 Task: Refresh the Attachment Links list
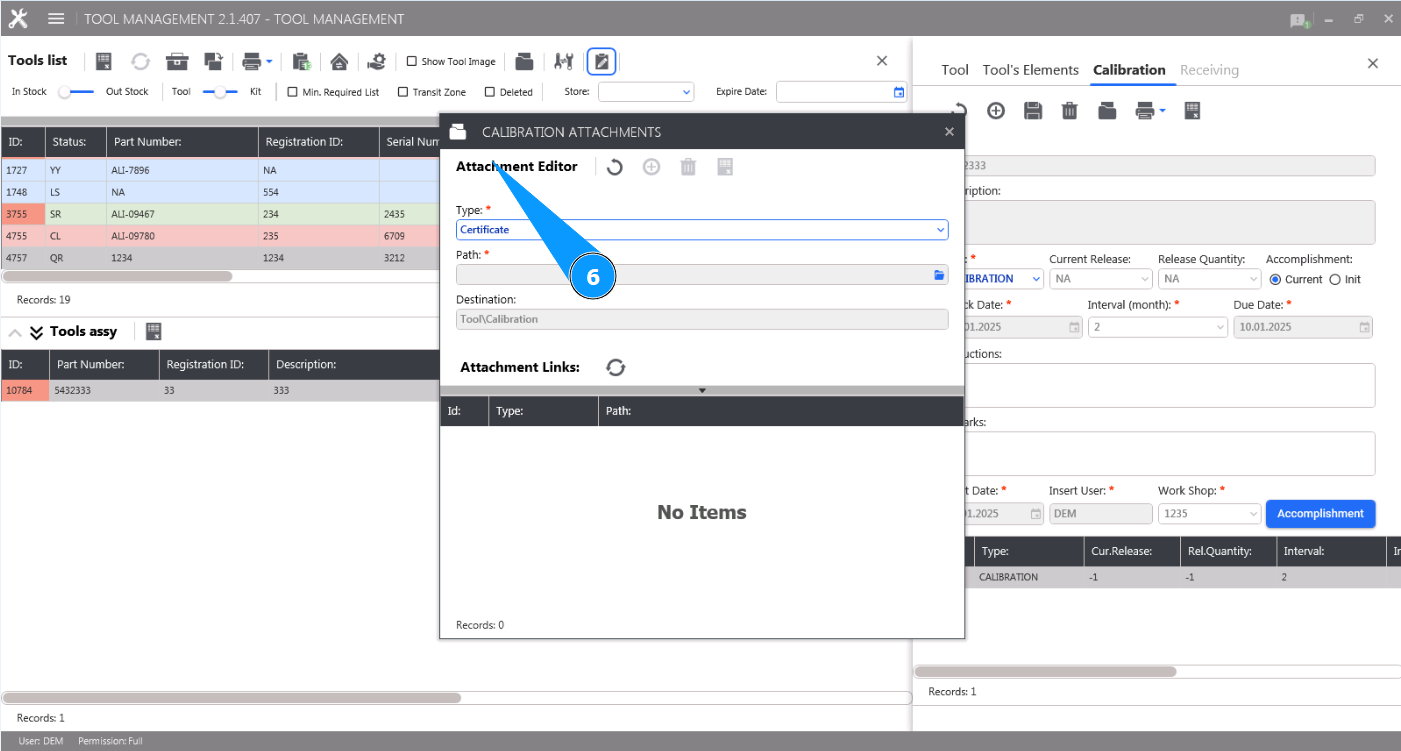(615, 367)
